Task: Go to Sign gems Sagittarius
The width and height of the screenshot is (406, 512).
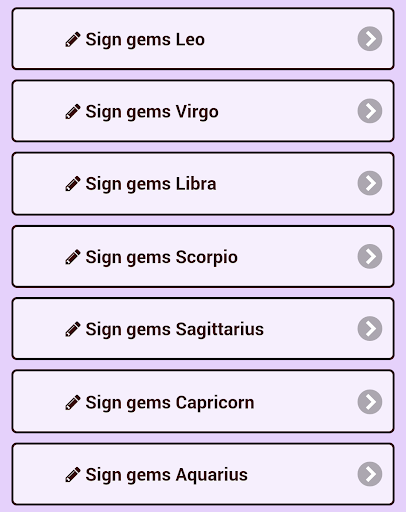Action: coord(203,329)
